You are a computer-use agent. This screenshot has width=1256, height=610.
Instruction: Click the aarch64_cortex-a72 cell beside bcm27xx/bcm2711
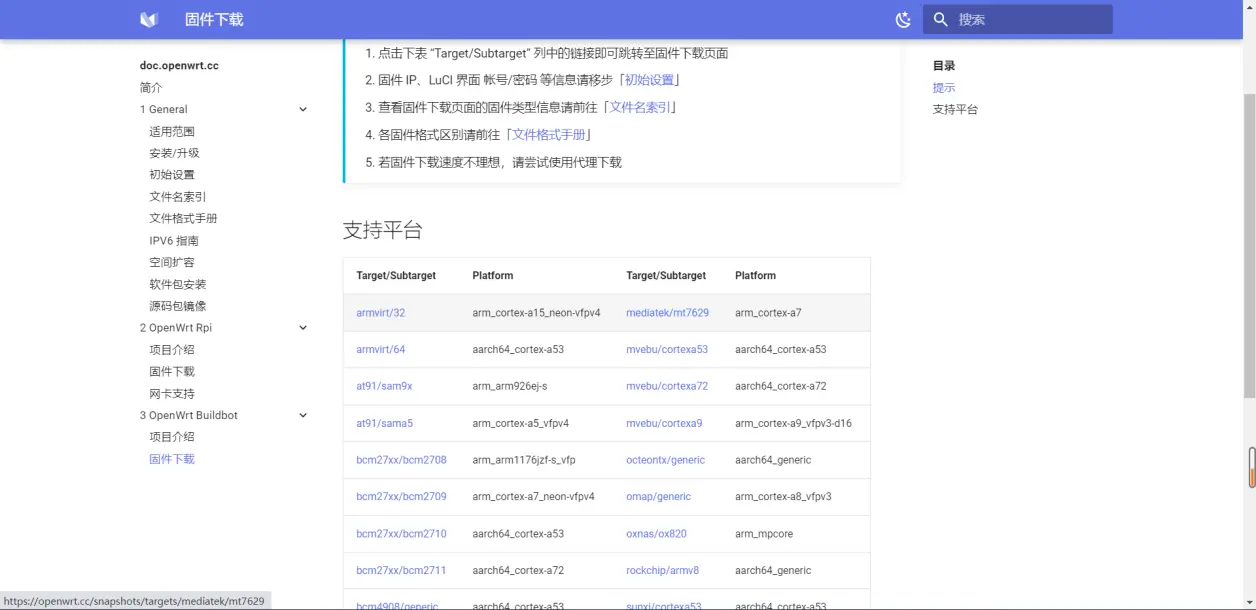518,571
